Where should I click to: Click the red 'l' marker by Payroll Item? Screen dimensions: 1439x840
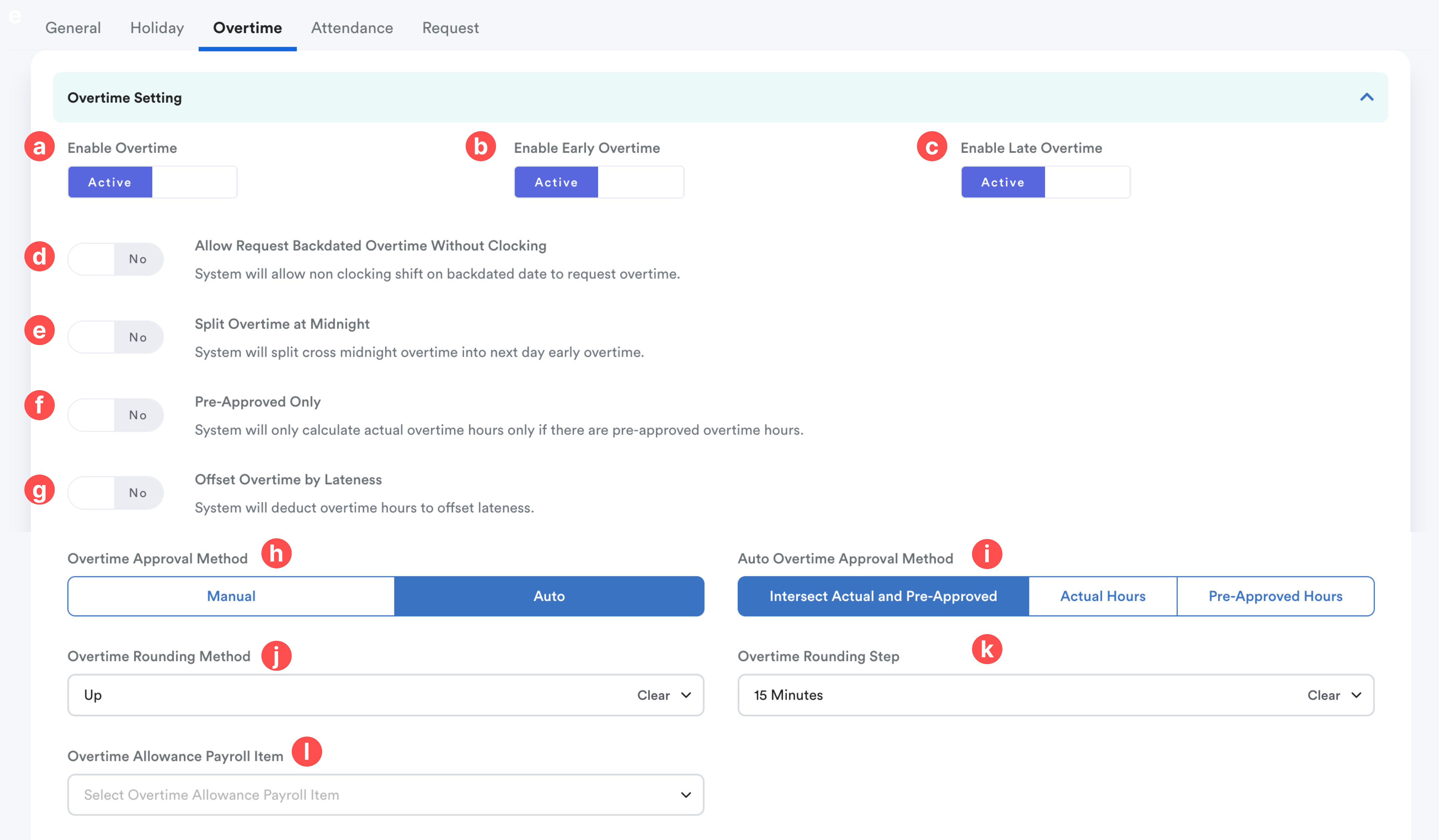(x=307, y=751)
